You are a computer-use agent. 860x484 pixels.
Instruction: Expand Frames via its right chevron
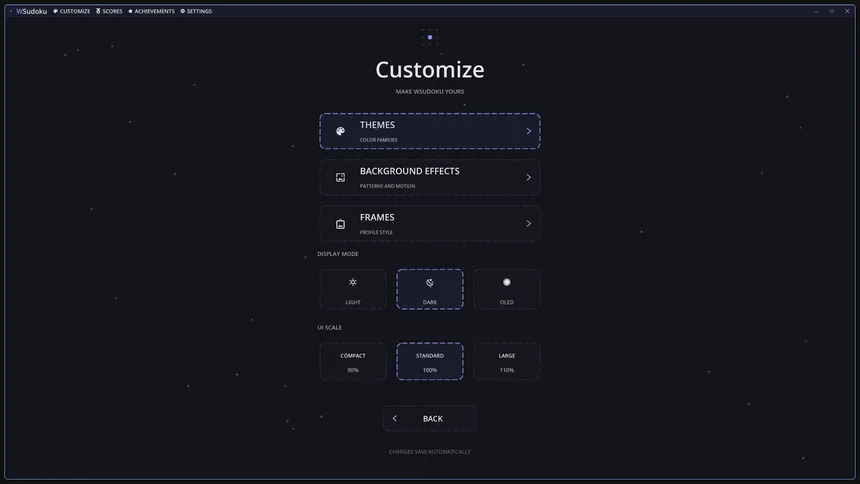point(528,223)
